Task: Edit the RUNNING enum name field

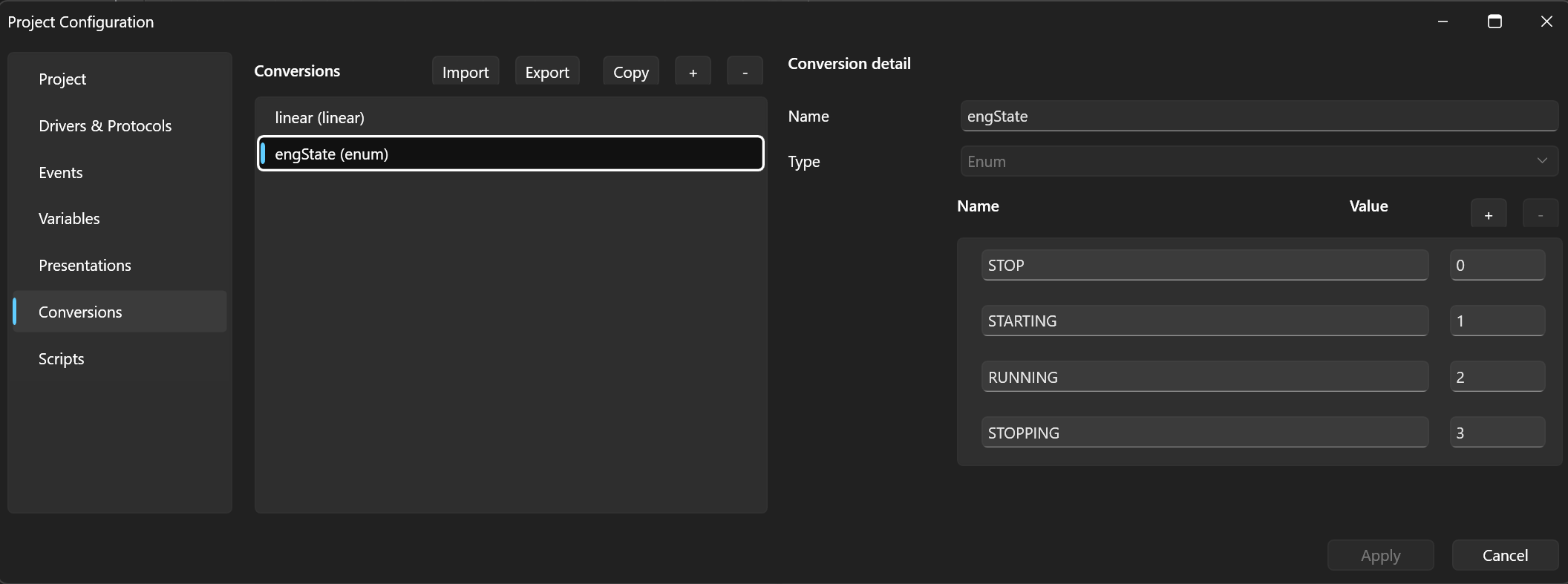Action: coord(1205,377)
